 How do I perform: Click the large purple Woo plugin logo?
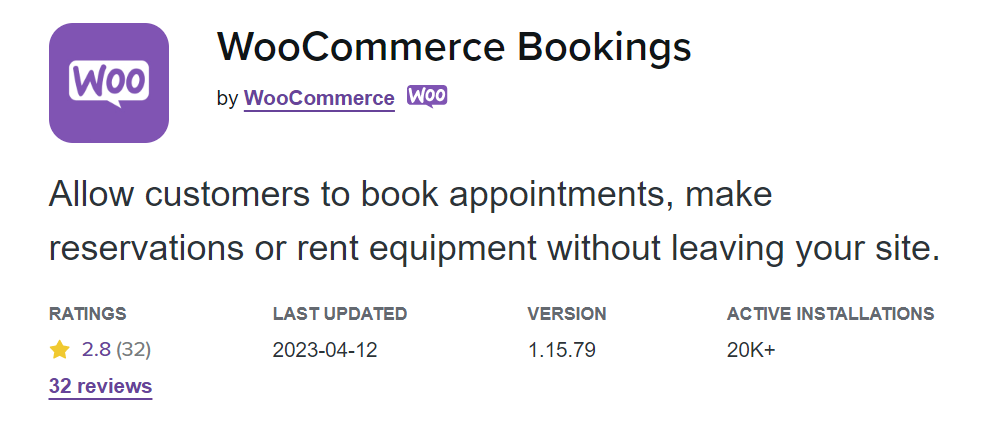109,83
